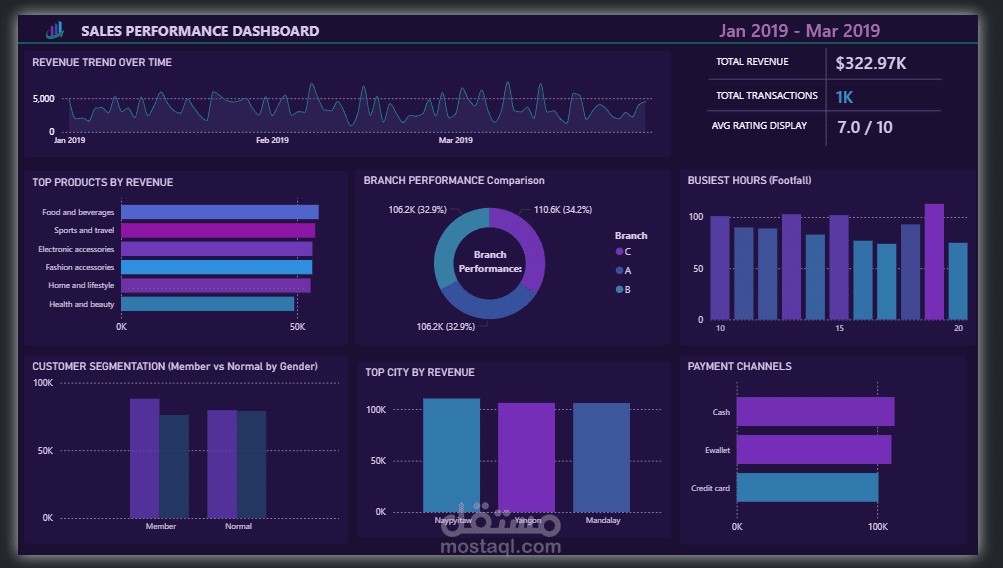The width and height of the screenshot is (1003, 568).
Task: Click the 'AVG RATING DISPLAY' KPI label
Action: click(759, 125)
